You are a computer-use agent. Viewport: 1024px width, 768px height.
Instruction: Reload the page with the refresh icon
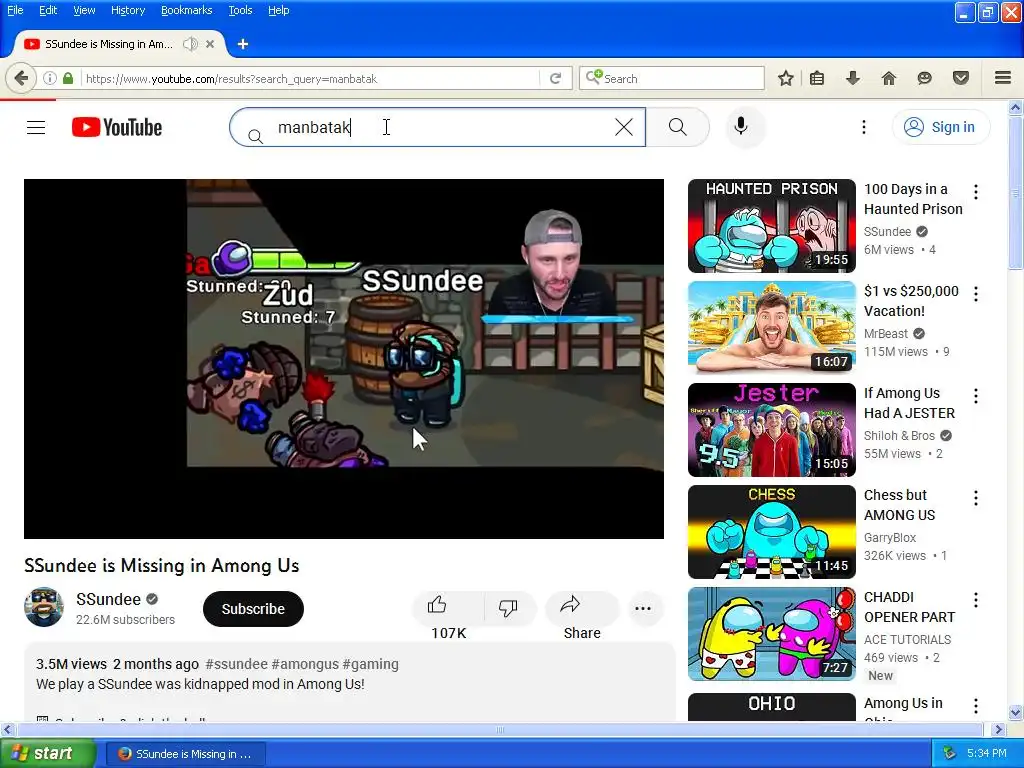tap(556, 78)
